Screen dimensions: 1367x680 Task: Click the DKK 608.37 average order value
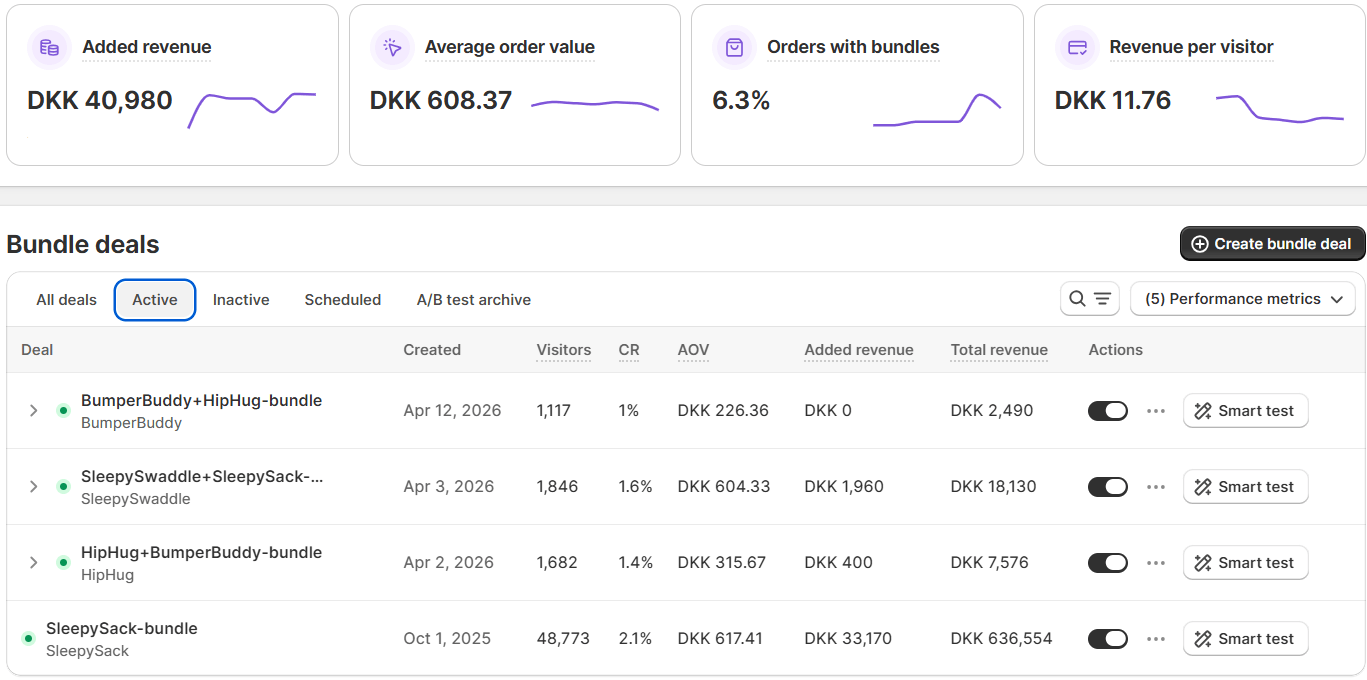441,101
